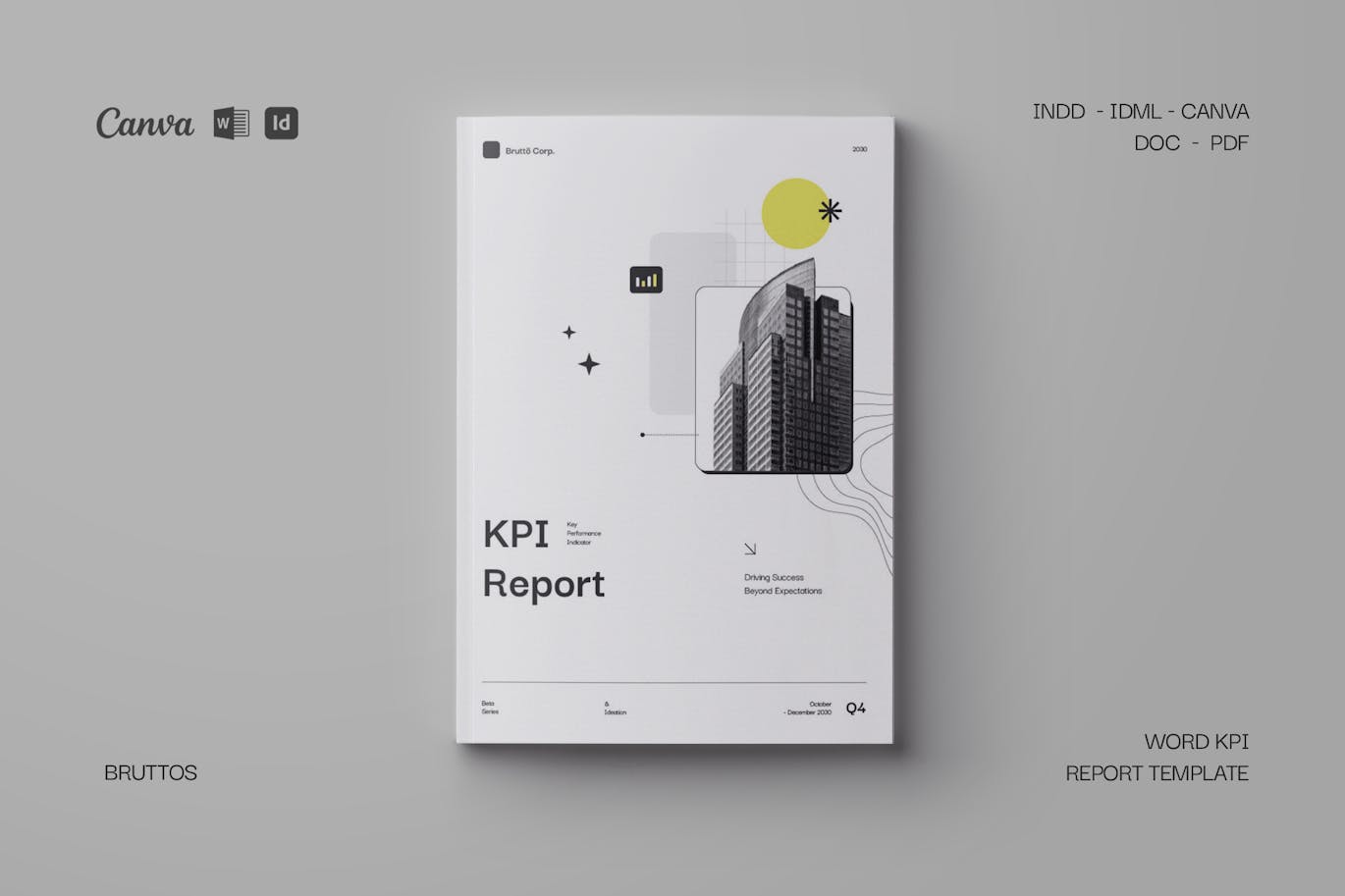Click the 2030 year on cover
1345x896 pixels.
coord(859,149)
